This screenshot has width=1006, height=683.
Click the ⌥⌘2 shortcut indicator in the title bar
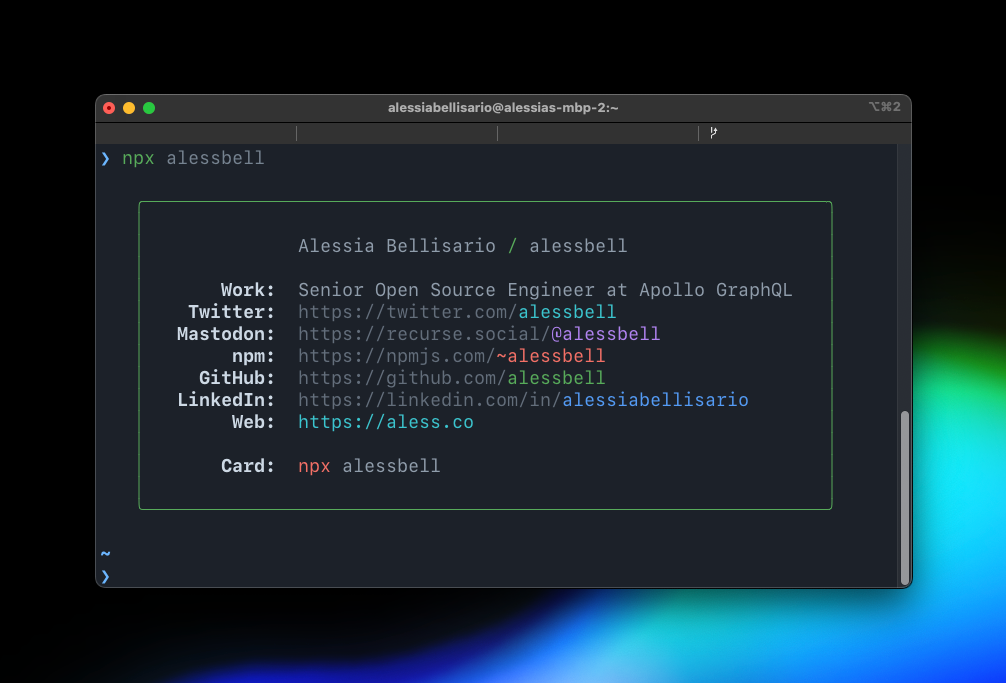[x=885, y=106]
